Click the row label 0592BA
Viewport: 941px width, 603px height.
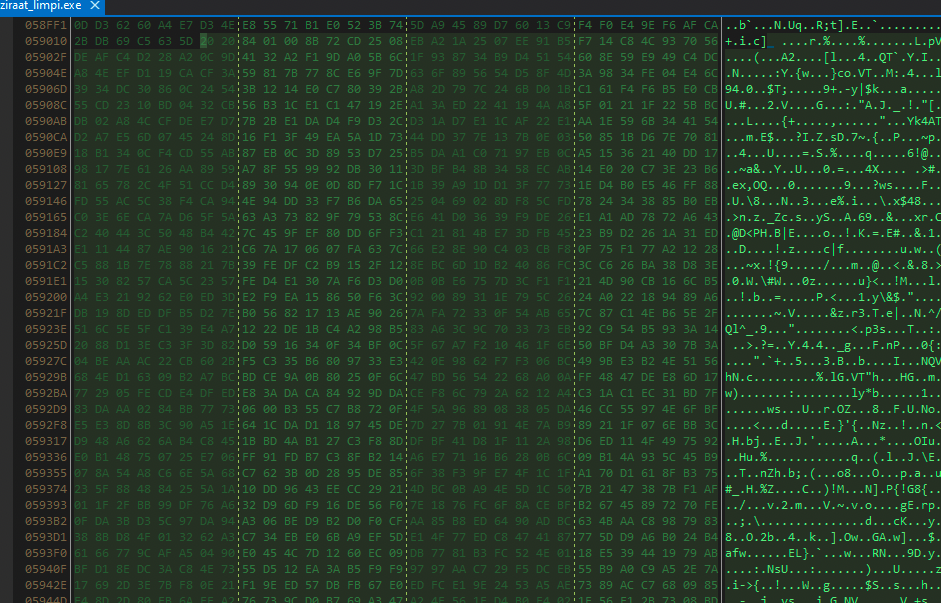click(x=46, y=394)
